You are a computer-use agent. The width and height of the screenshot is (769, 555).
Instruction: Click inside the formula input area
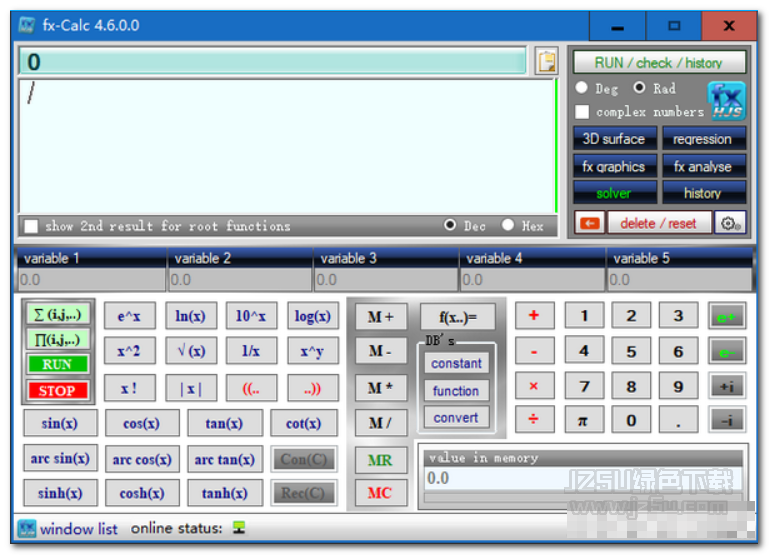pyautogui.click(x=287, y=146)
